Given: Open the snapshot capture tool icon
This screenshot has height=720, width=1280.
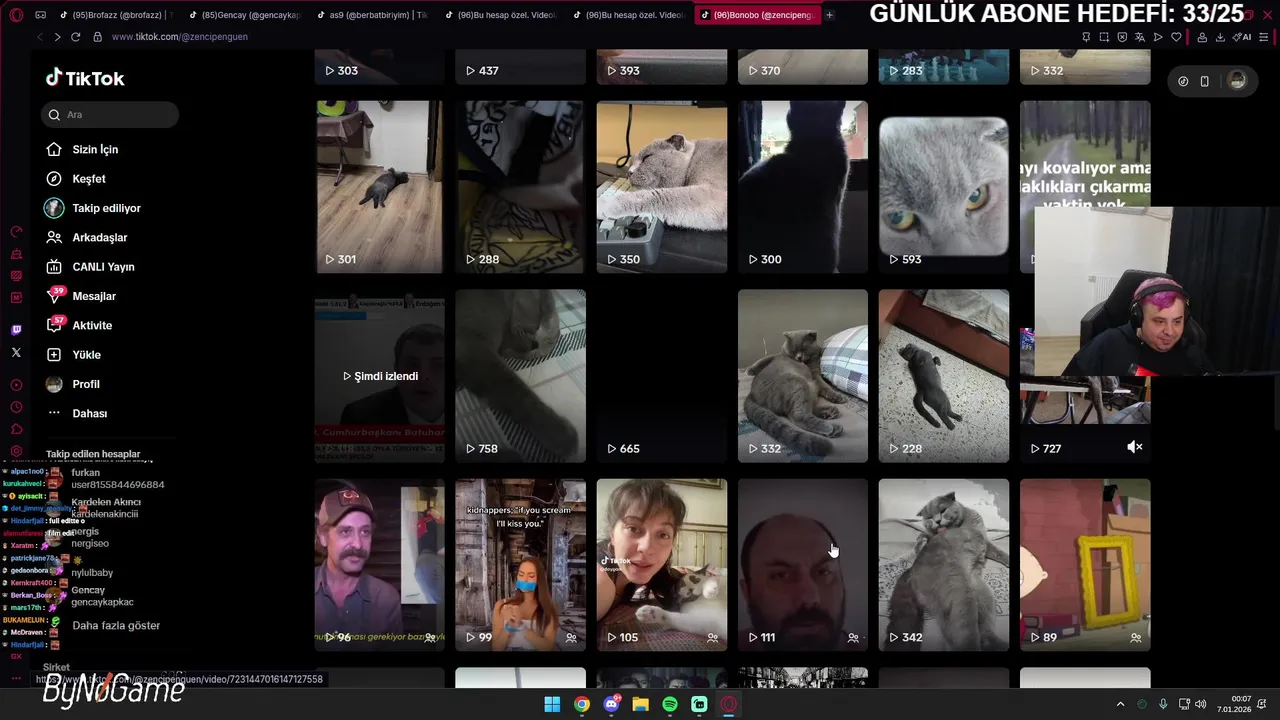Looking at the screenshot, I should coord(1104,37).
